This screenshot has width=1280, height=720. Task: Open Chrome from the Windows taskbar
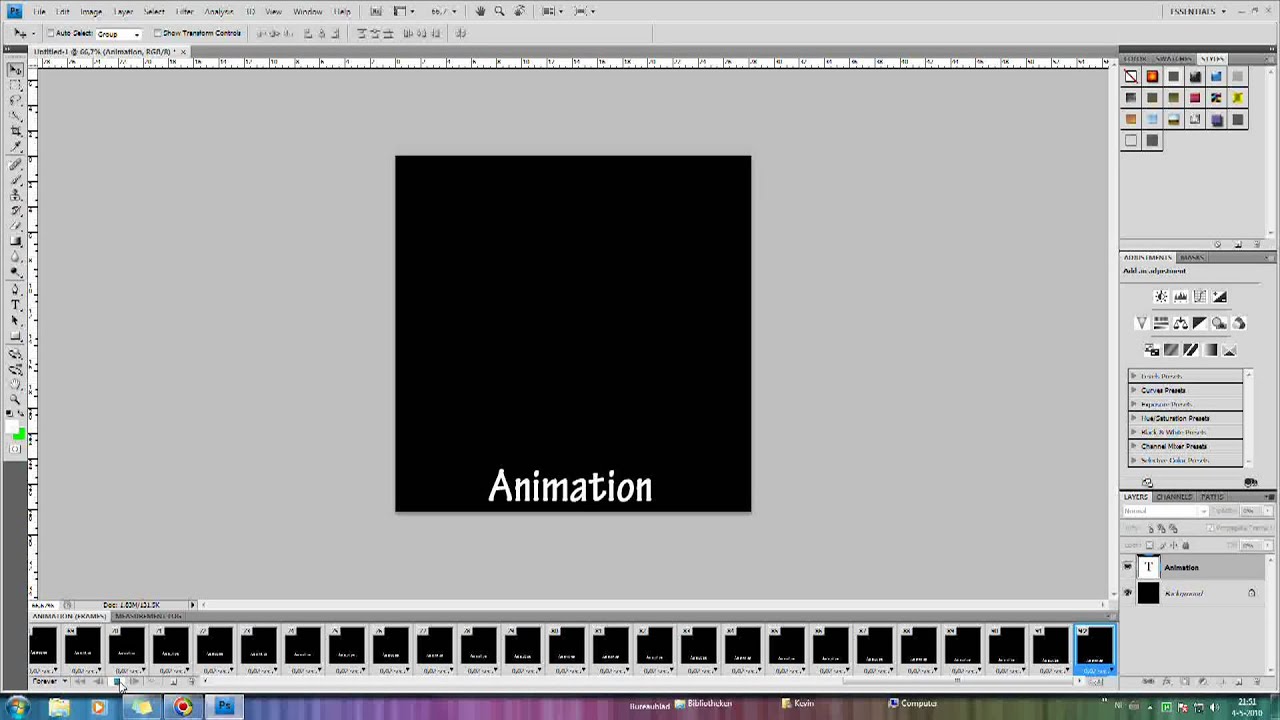tap(182, 707)
